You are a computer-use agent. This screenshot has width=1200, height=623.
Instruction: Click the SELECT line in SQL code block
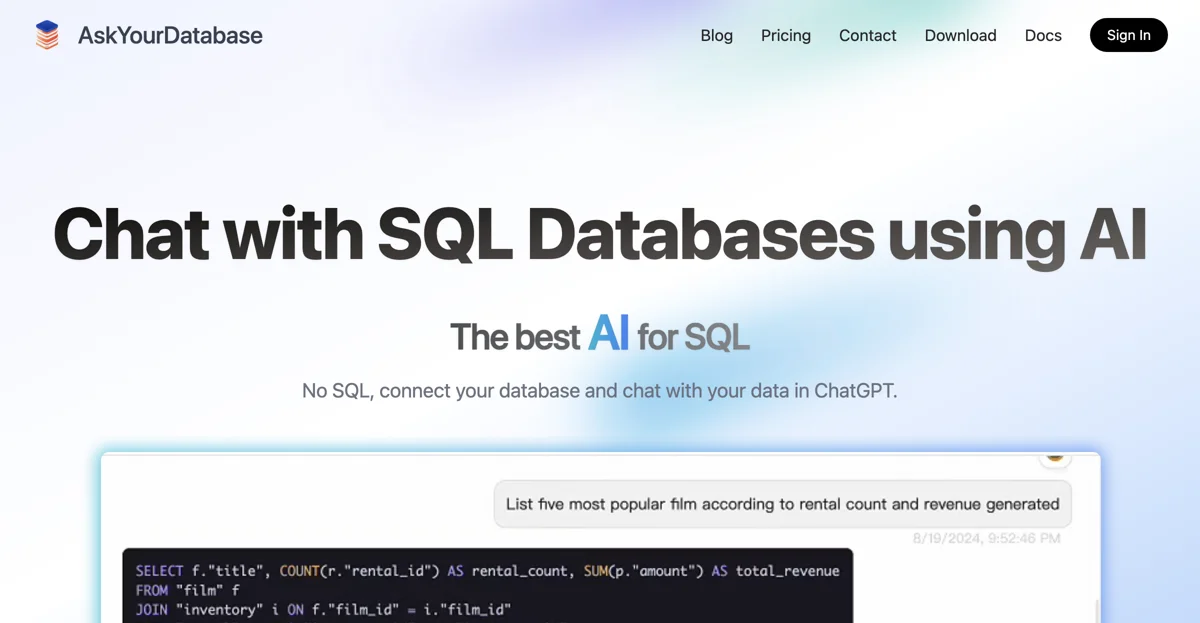click(487, 570)
